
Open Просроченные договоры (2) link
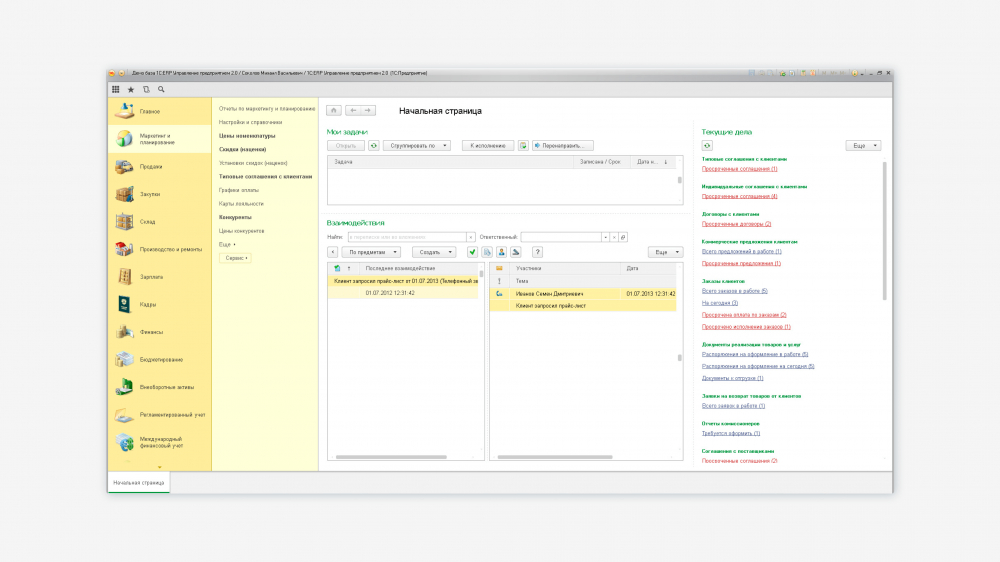[x=736, y=224]
